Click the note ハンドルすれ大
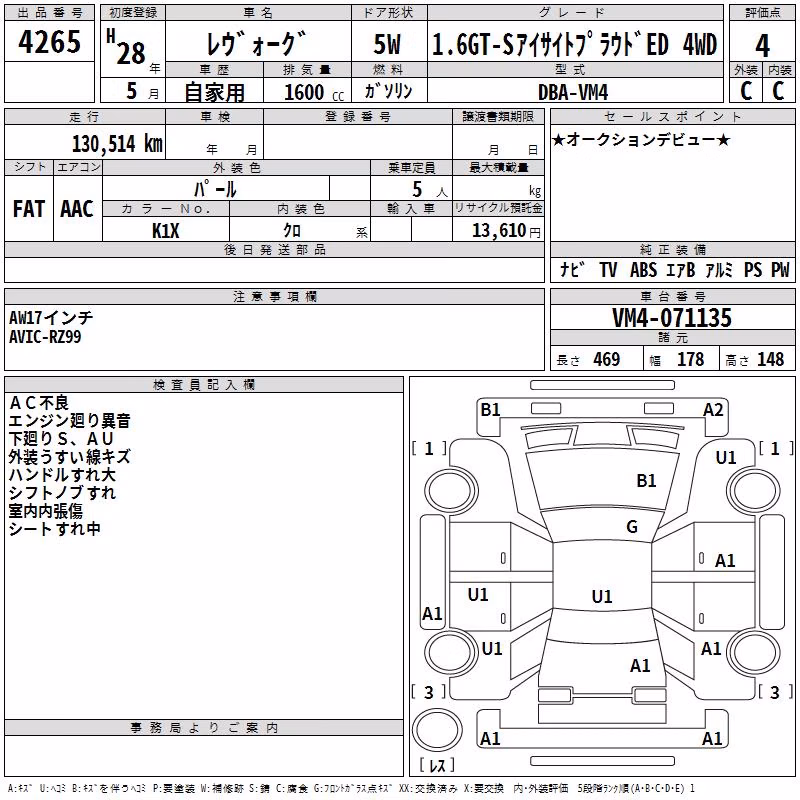The image size is (800, 800). (62, 474)
